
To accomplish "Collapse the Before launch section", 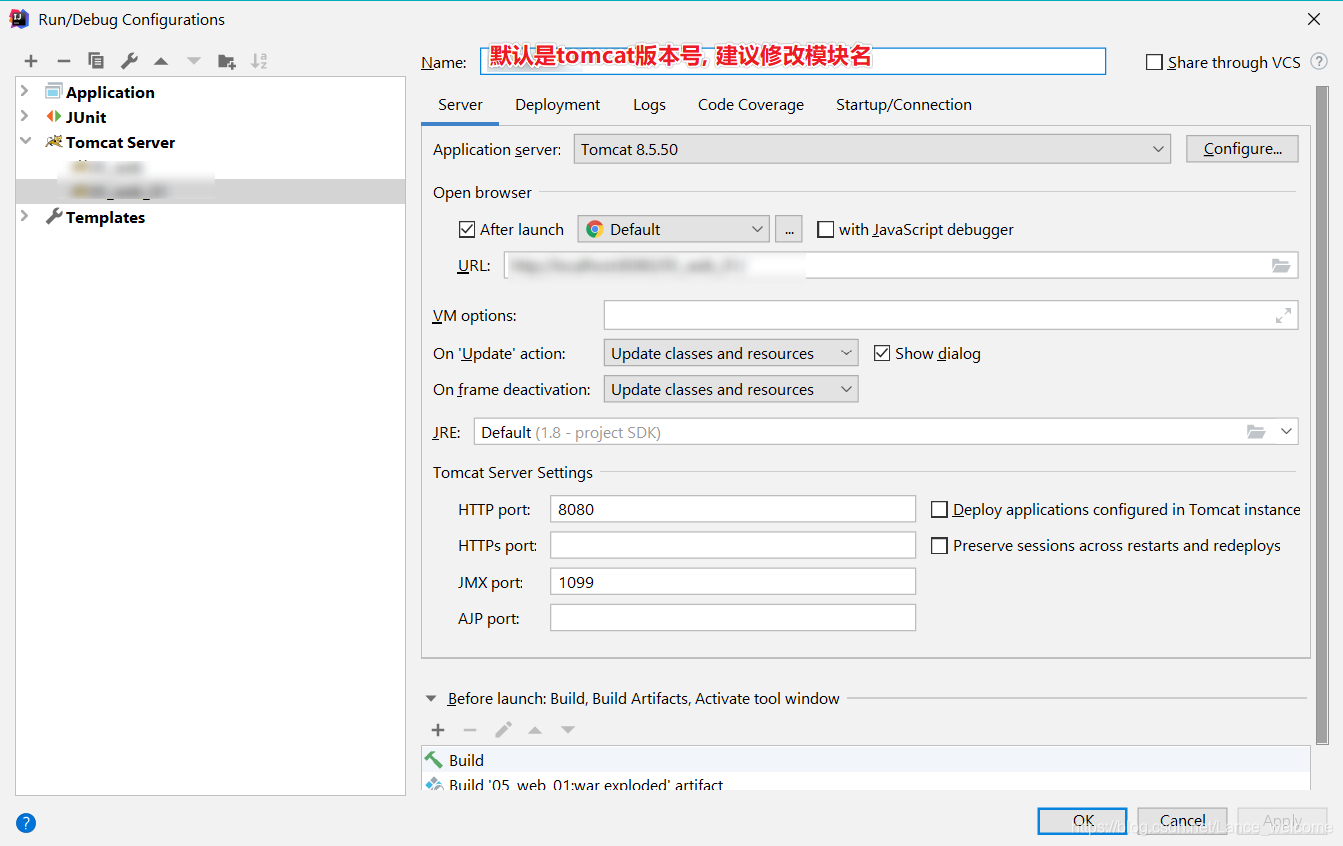I will click(431, 699).
